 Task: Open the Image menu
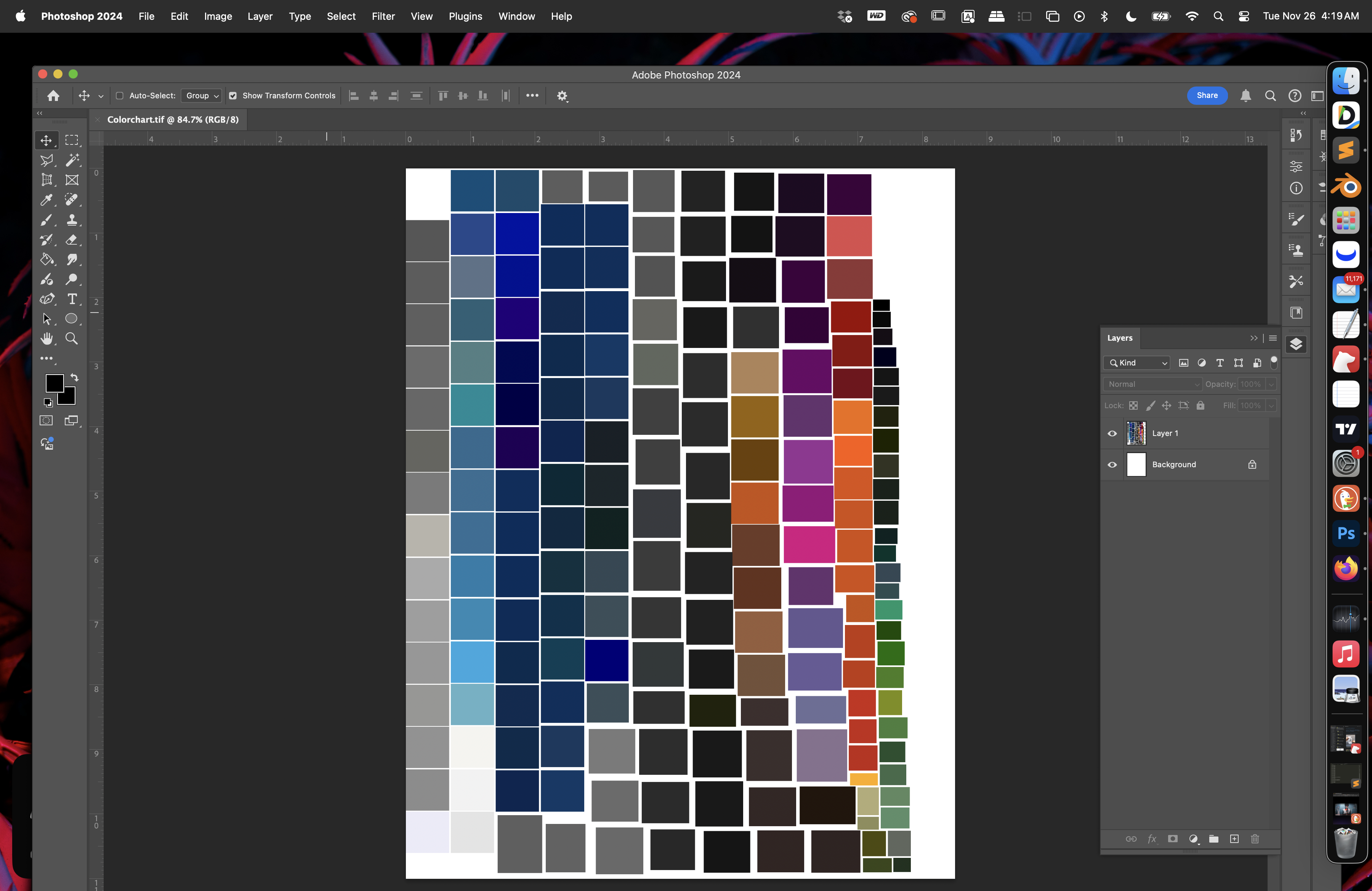click(x=218, y=16)
